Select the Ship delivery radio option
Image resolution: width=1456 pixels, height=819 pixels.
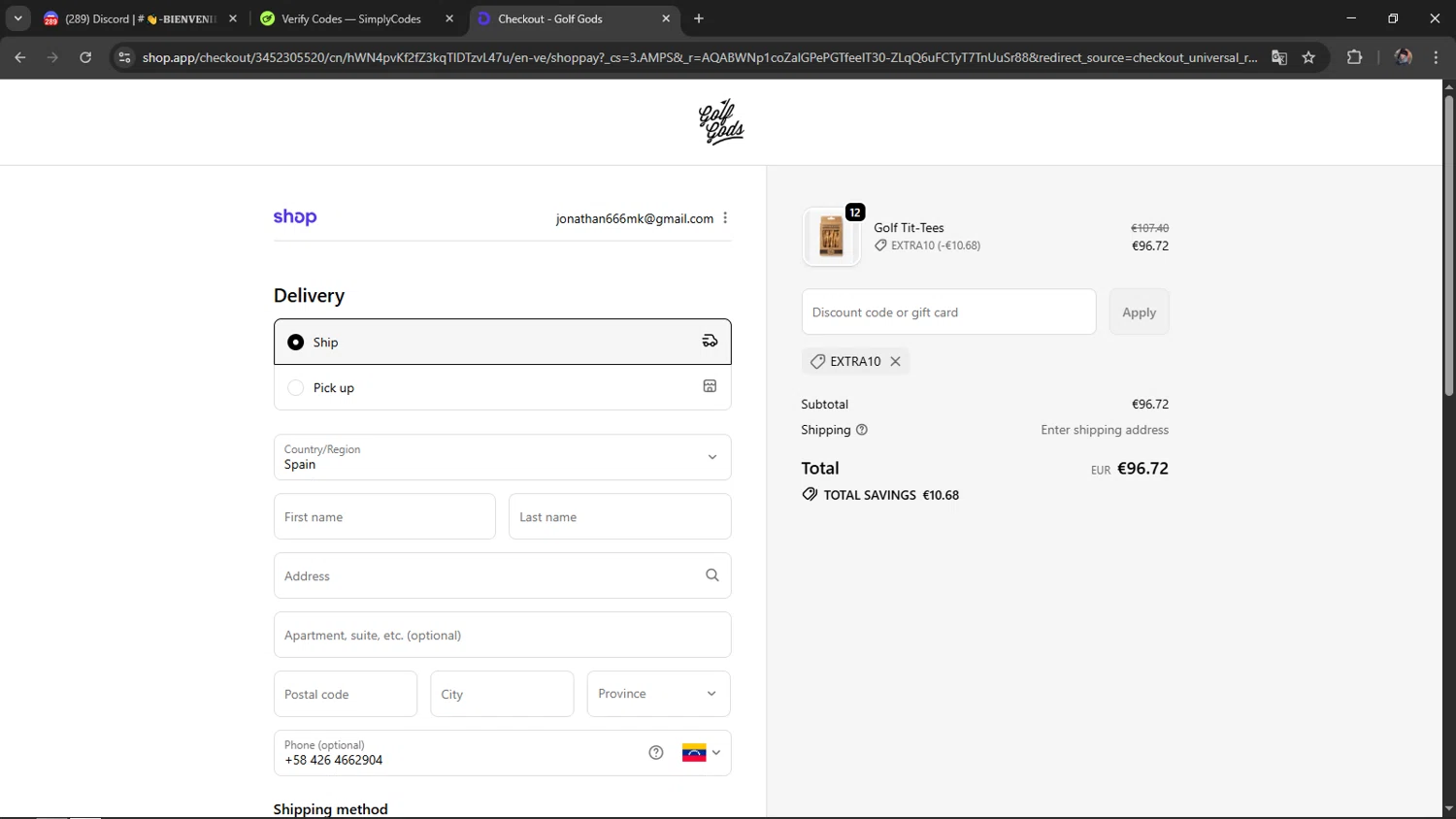(296, 342)
